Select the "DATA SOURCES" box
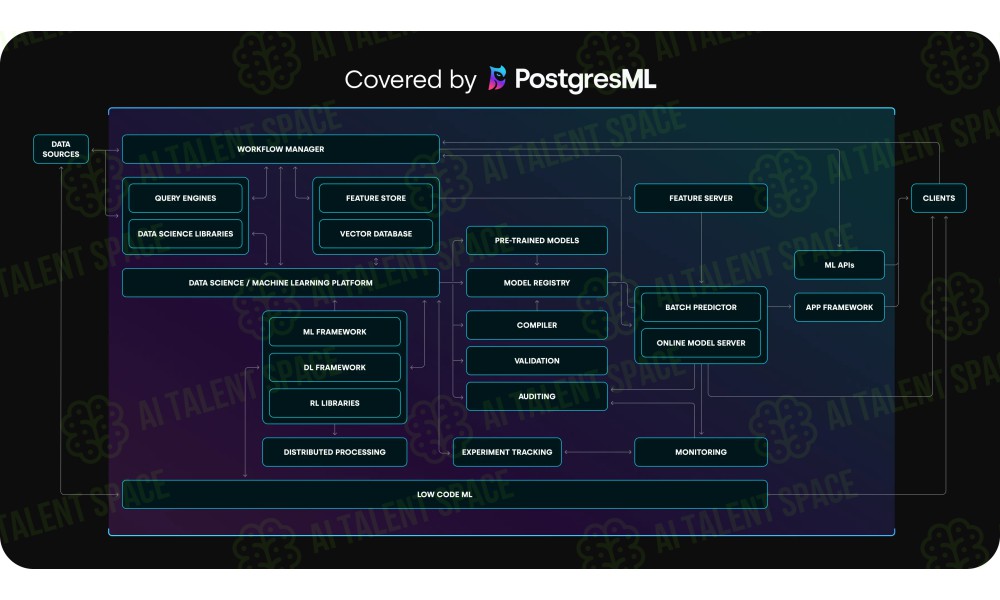 (61, 149)
